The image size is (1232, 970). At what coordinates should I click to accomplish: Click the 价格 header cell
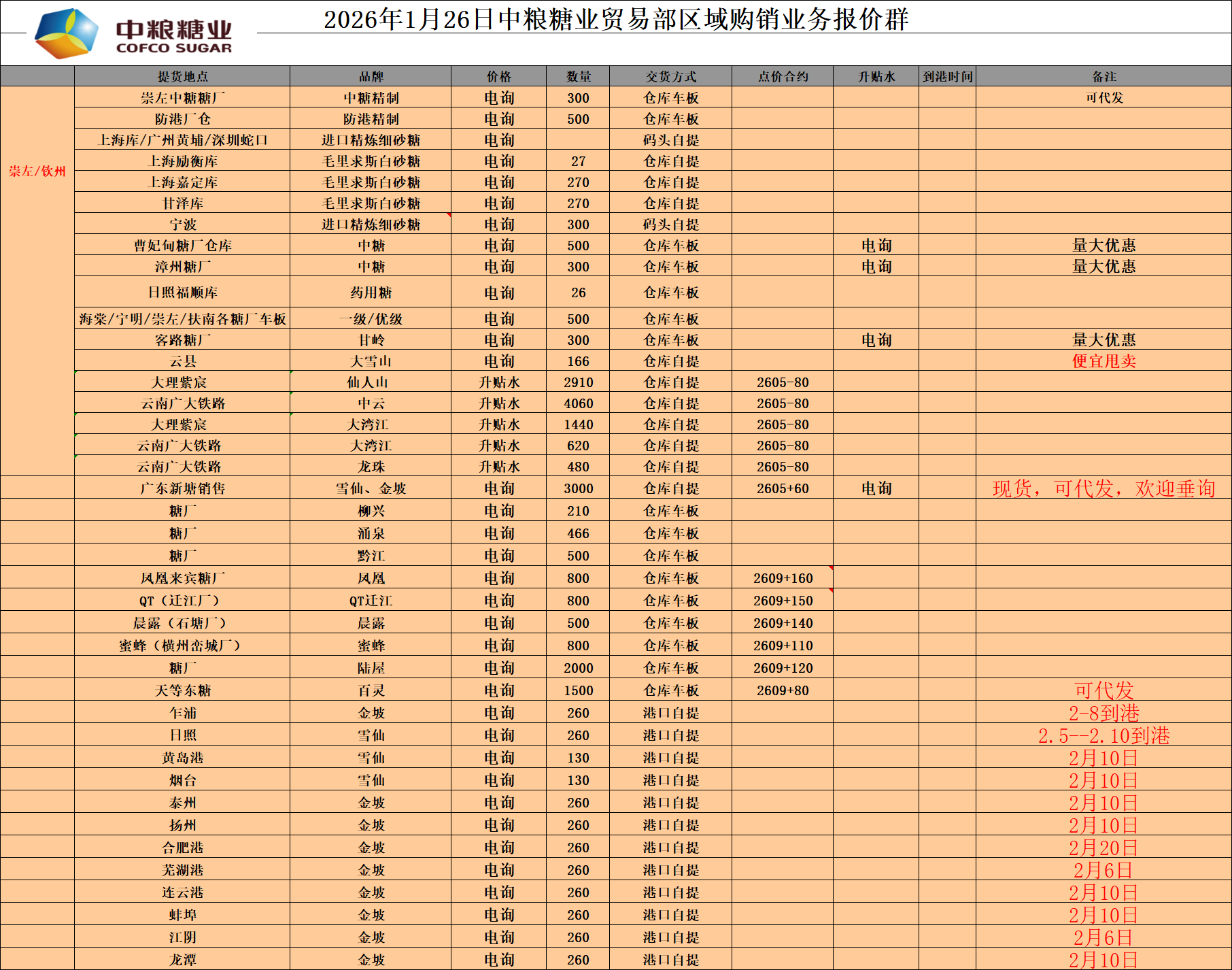(x=498, y=76)
